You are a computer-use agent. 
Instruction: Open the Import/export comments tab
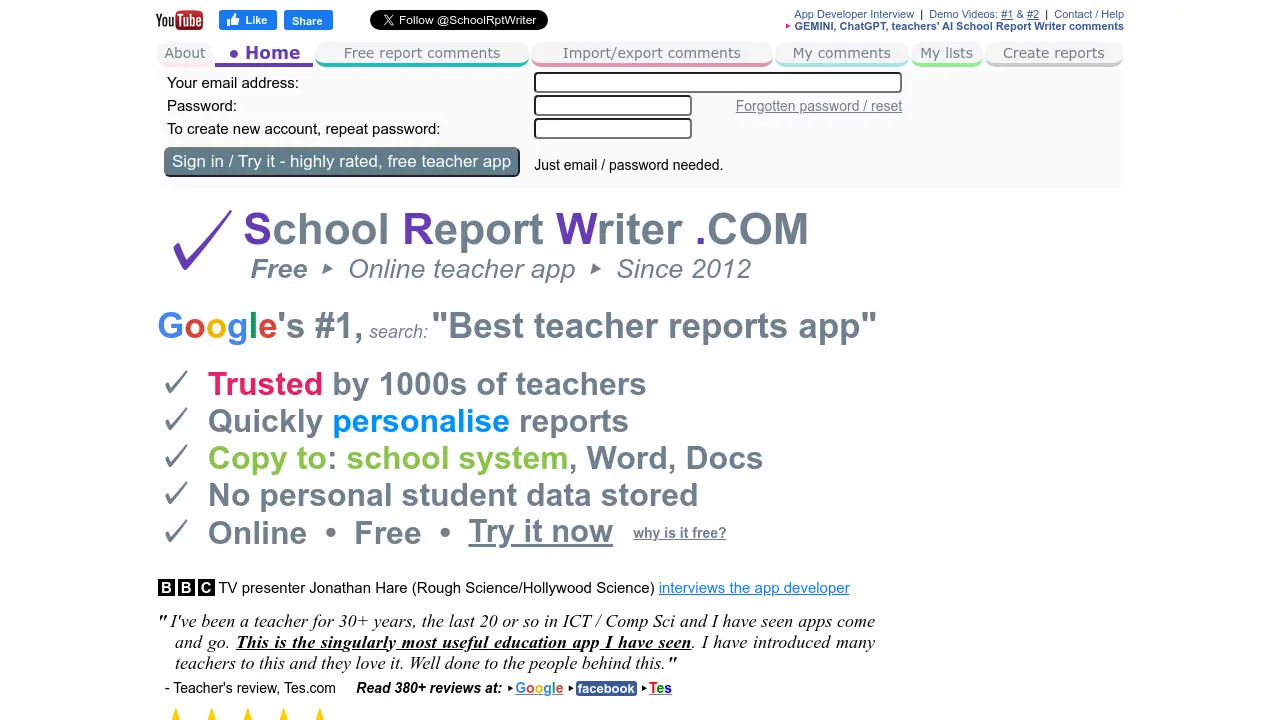[652, 53]
